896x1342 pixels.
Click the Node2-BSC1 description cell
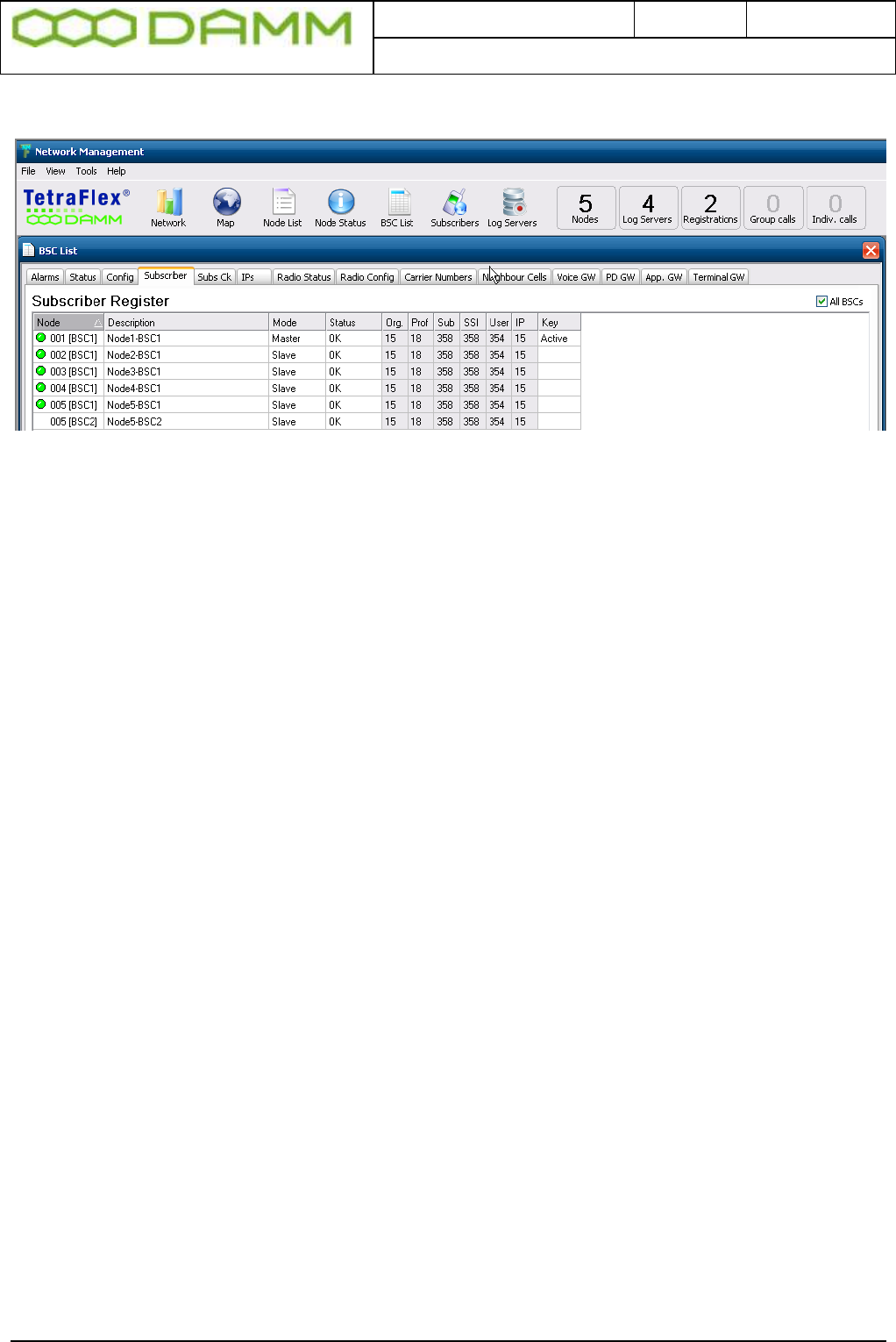(x=186, y=355)
